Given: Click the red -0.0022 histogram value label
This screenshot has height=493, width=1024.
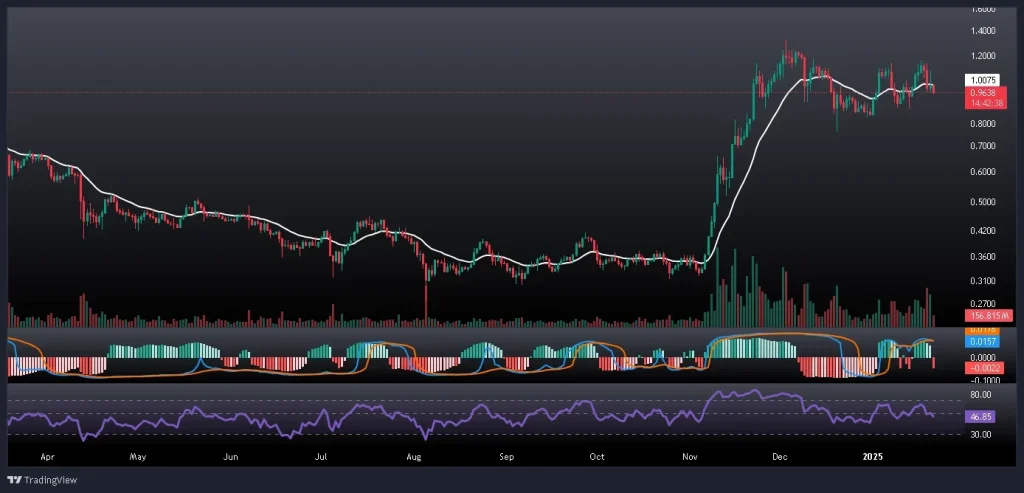Looking at the screenshot, I should [982, 367].
